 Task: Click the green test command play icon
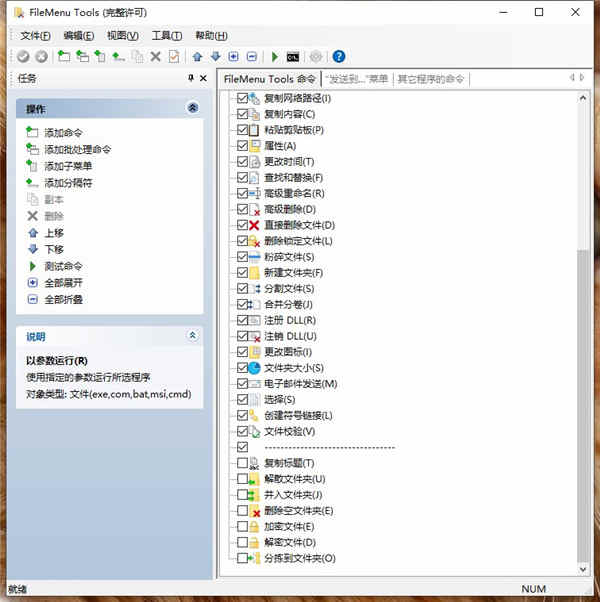tap(274, 57)
